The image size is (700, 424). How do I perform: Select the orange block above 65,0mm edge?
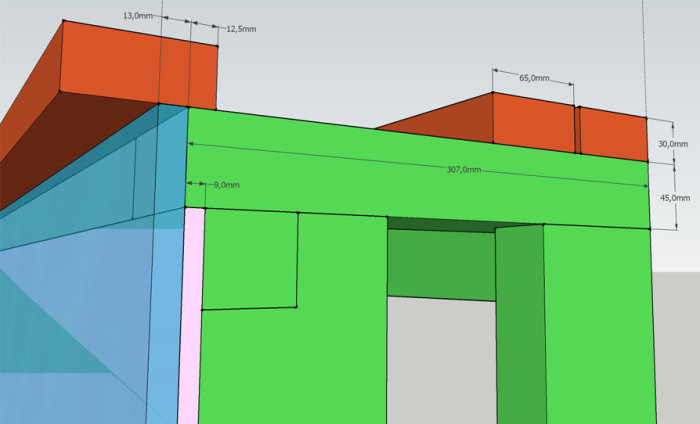[x=533, y=122]
